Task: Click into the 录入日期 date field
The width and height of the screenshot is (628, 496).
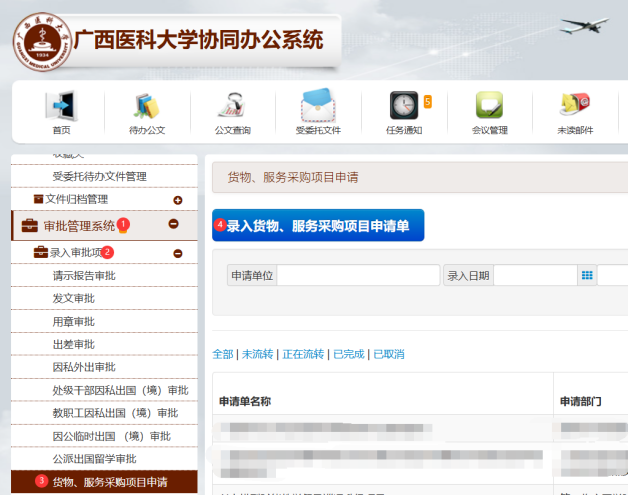Action: tap(535, 275)
